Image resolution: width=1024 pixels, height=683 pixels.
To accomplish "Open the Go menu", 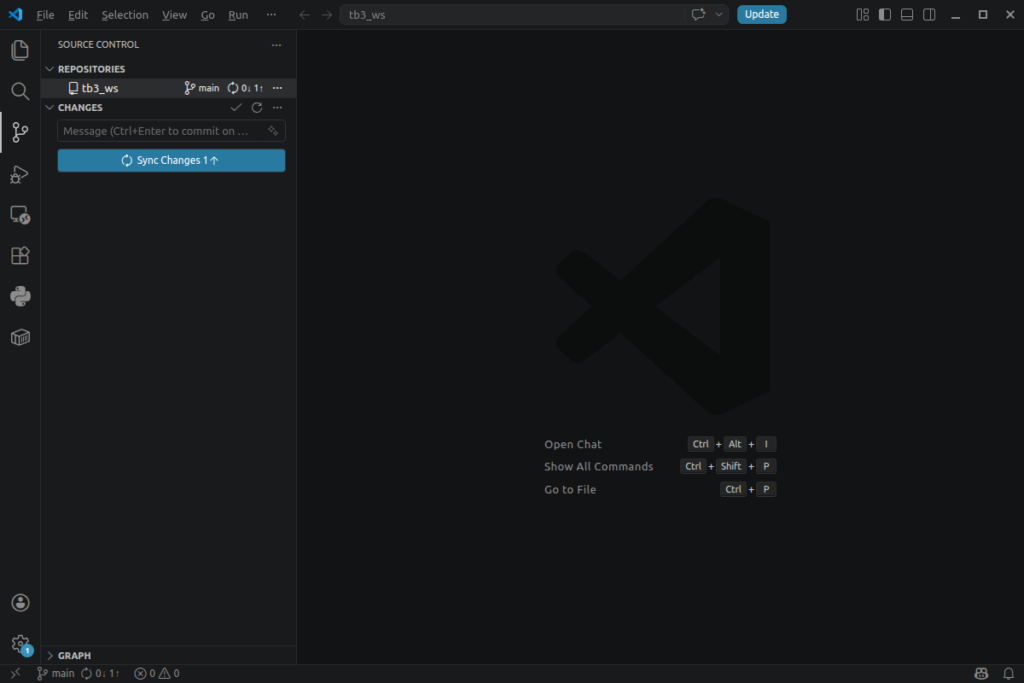I will click(x=208, y=14).
